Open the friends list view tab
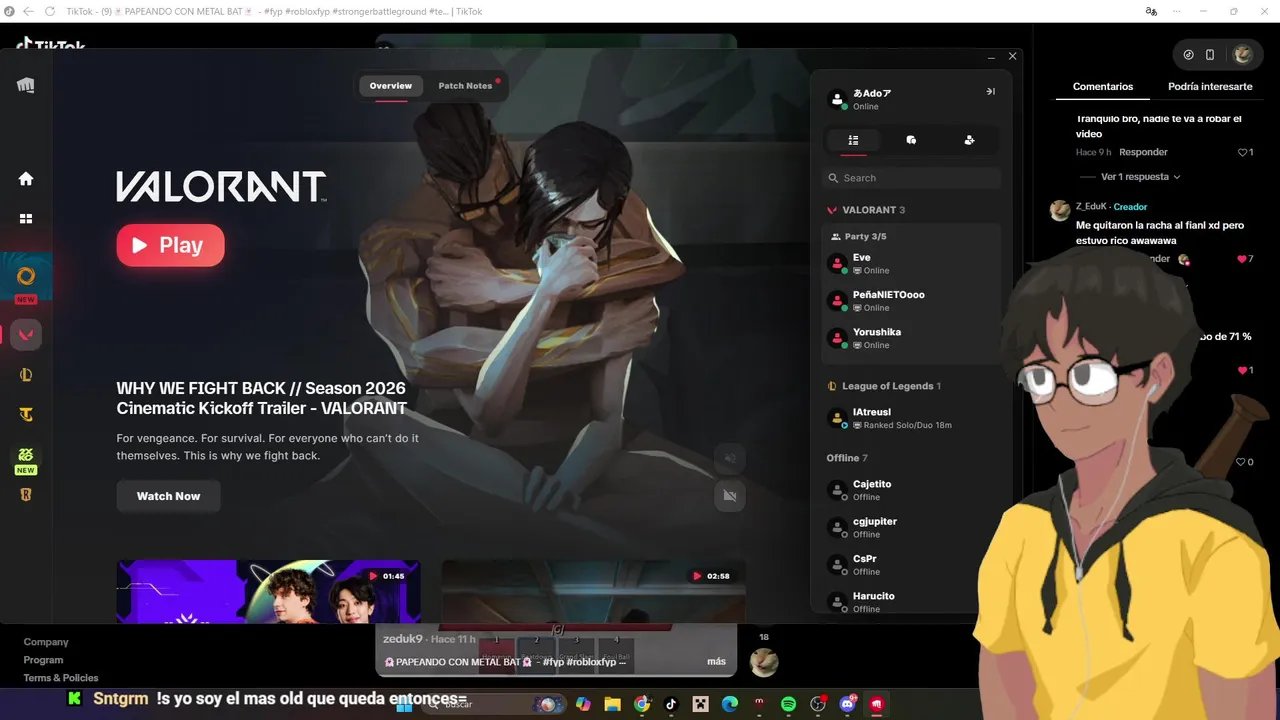Screen dimensions: 1280x720 [853, 140]
